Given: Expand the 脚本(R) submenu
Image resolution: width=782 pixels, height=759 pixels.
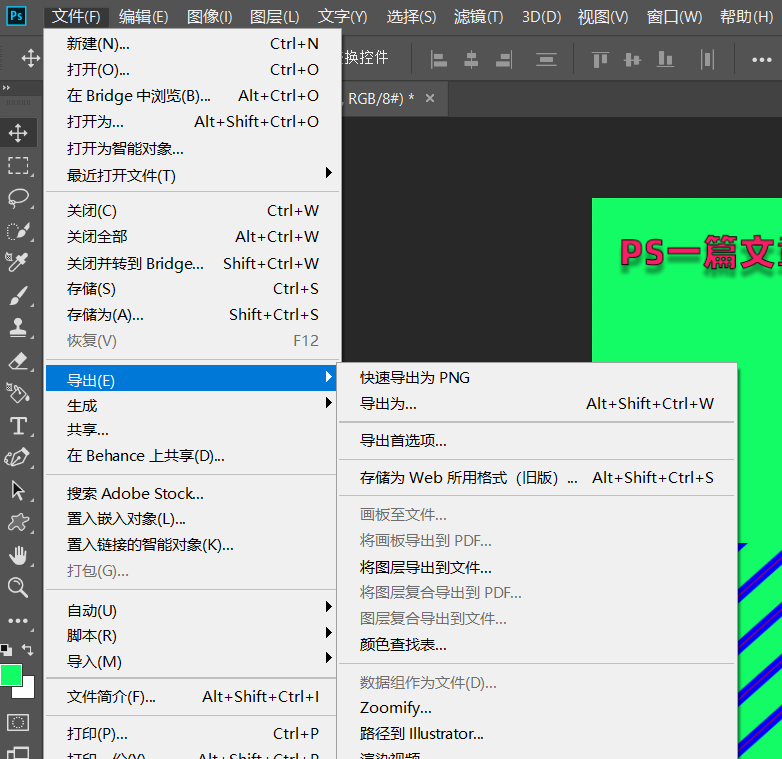Looking at the screenshot, I should (x=191, y=635).
